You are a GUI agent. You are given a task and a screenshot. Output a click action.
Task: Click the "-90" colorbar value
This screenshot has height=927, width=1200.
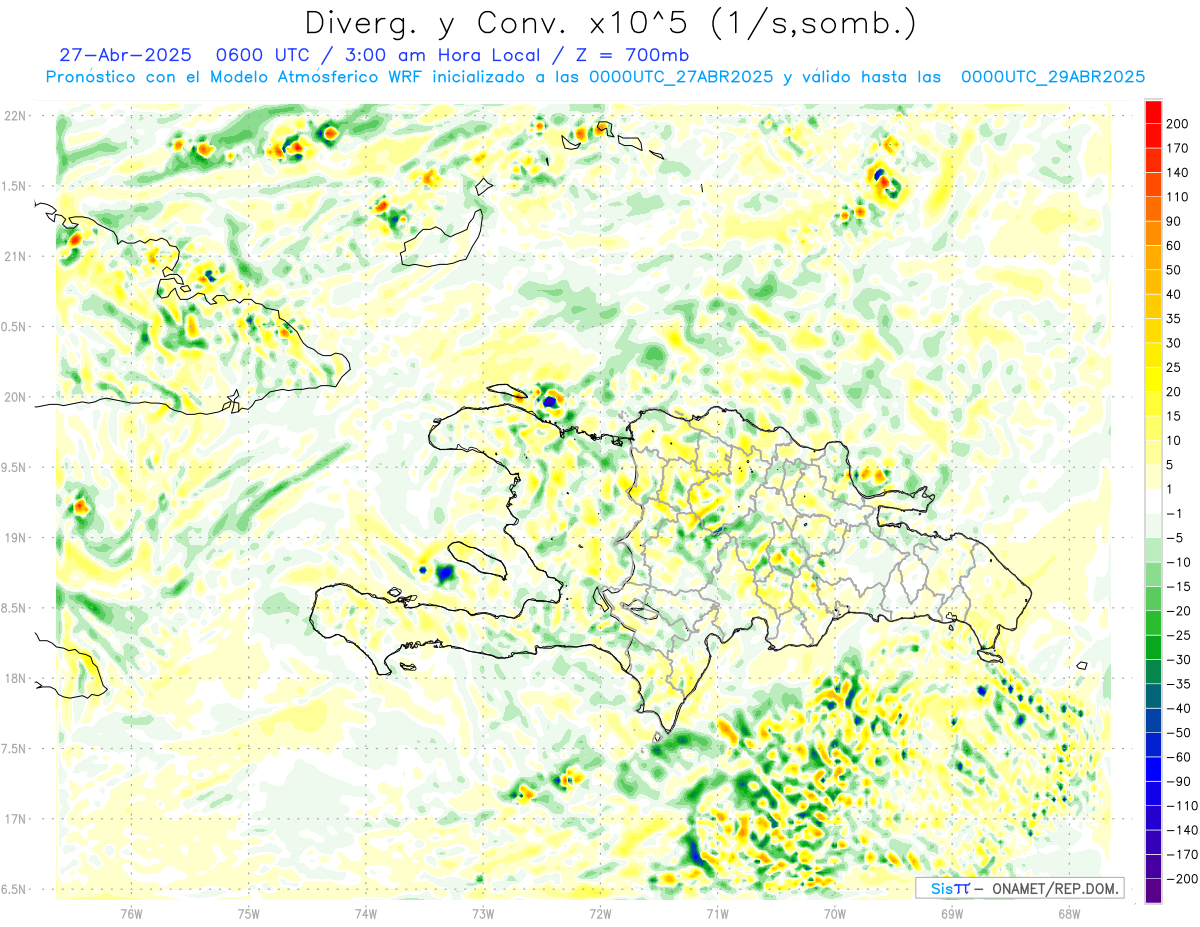coord(1178,782)
